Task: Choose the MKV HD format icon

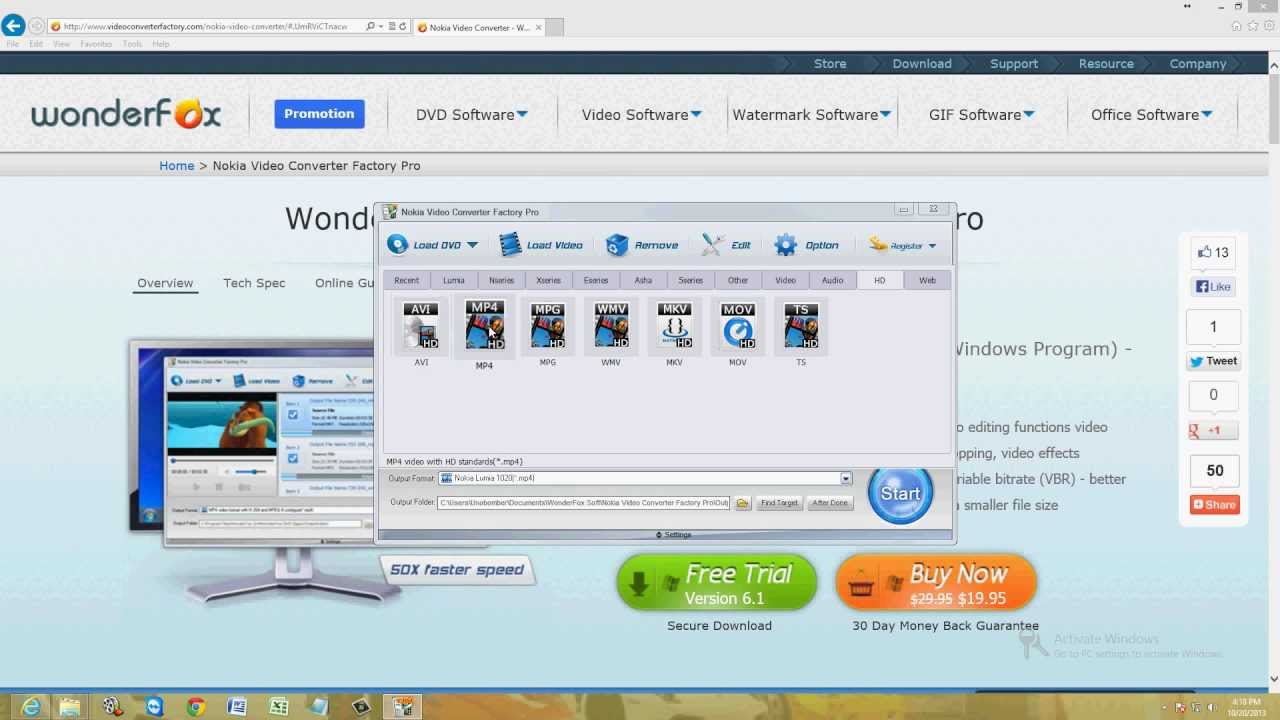Action: point(675,326)
